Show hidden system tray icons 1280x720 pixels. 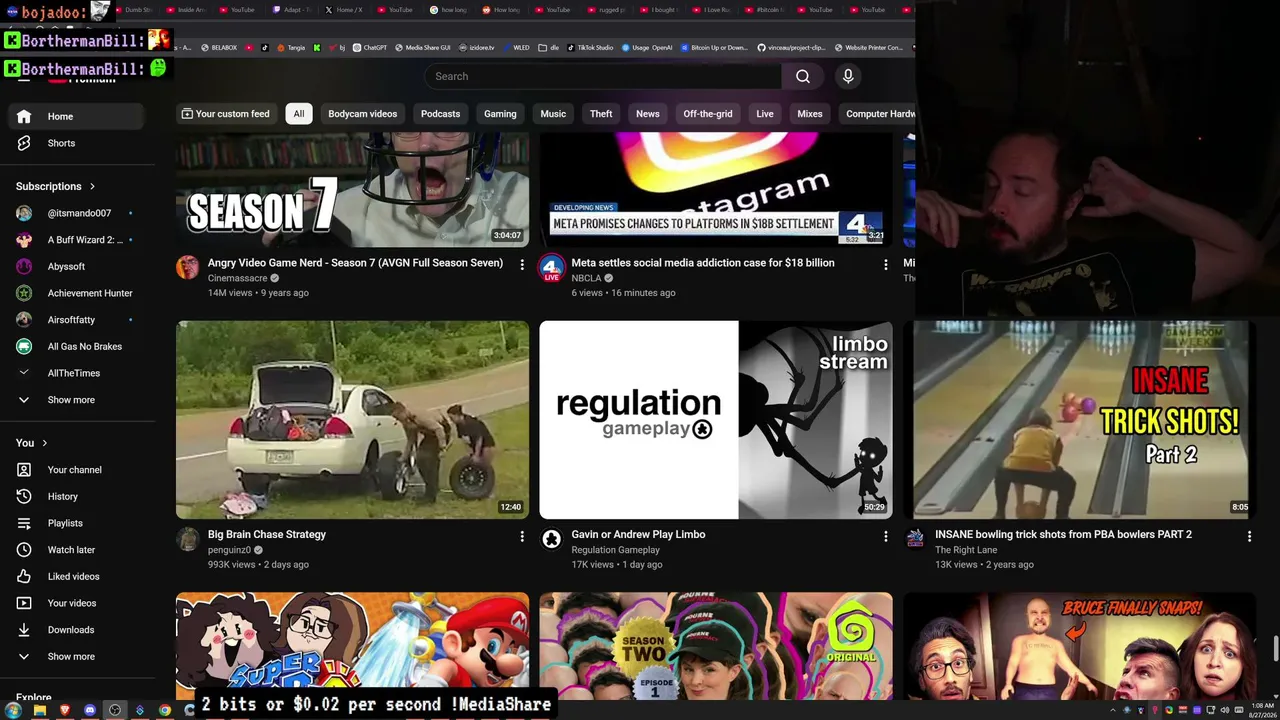pyautogui.click(x=1114, y=710)
